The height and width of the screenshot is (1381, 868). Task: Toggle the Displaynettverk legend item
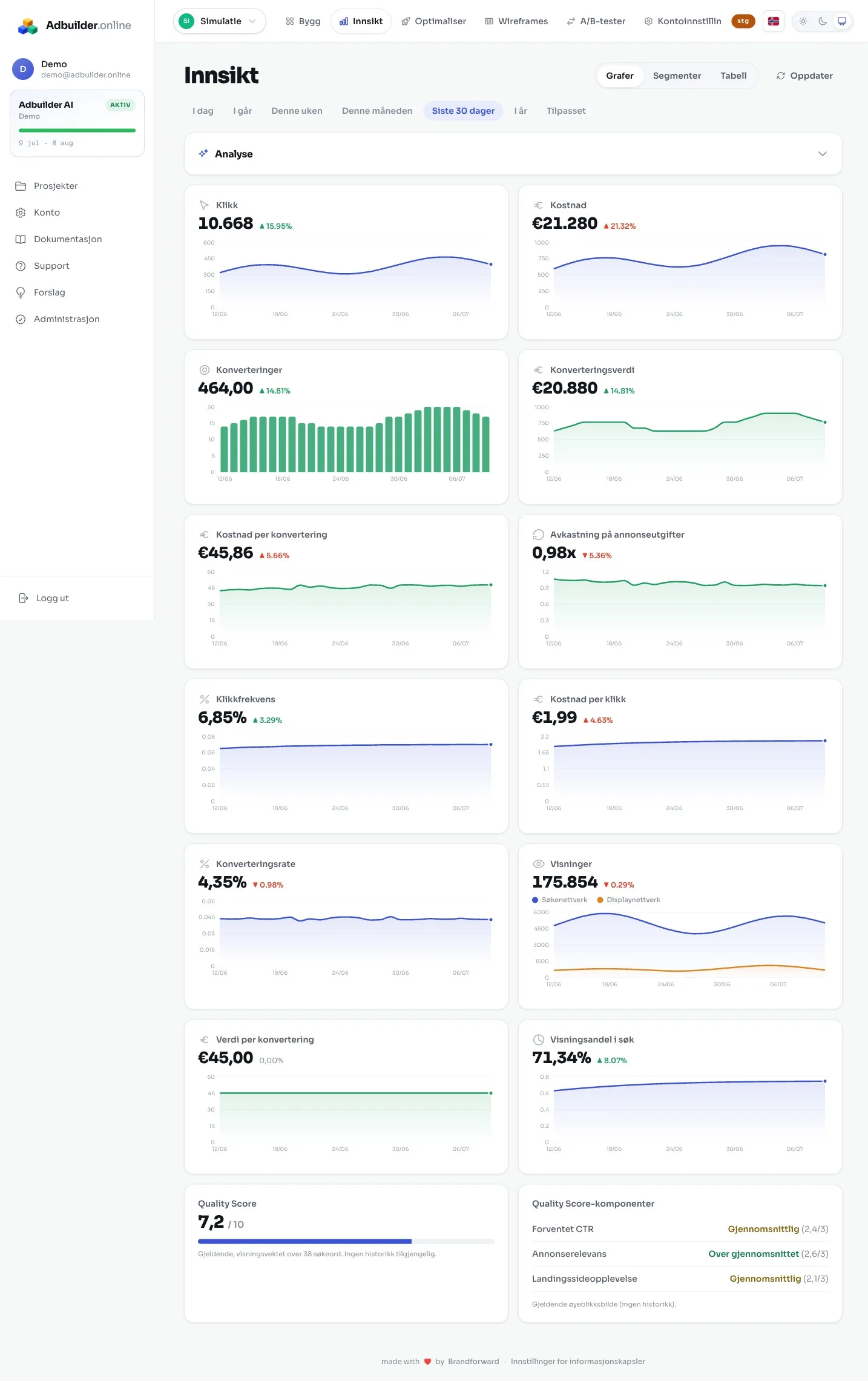(x=628, y=900)
